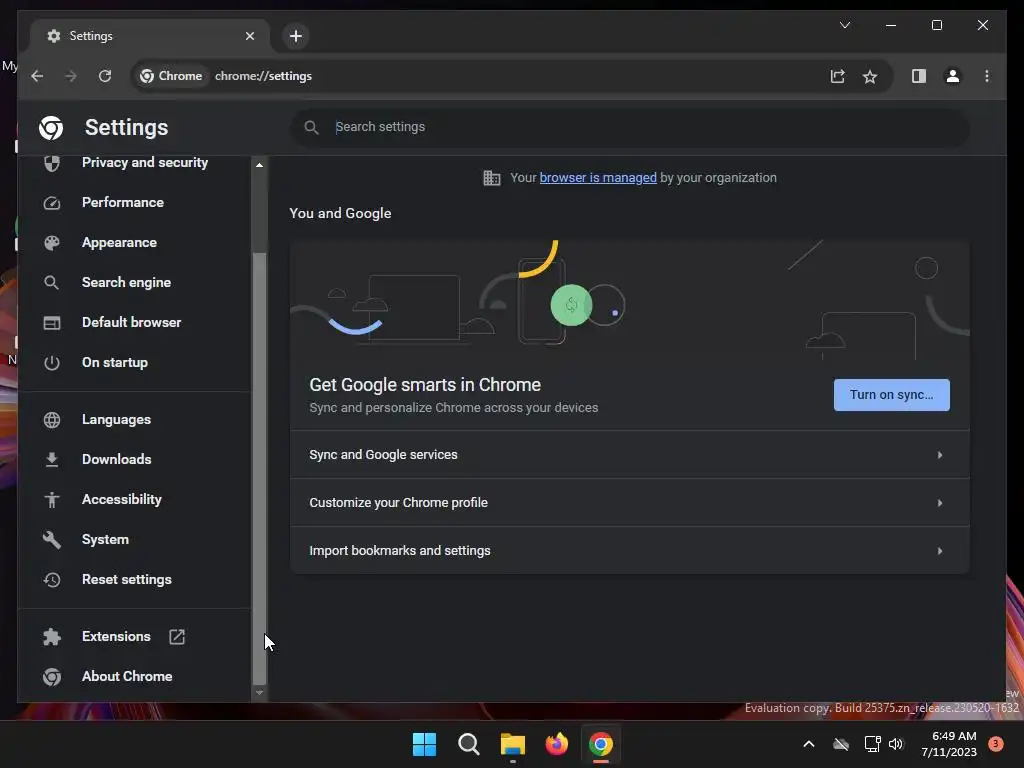Expand Import bookmarks and settings arrow
The image size is (1024, 768).
940,551
